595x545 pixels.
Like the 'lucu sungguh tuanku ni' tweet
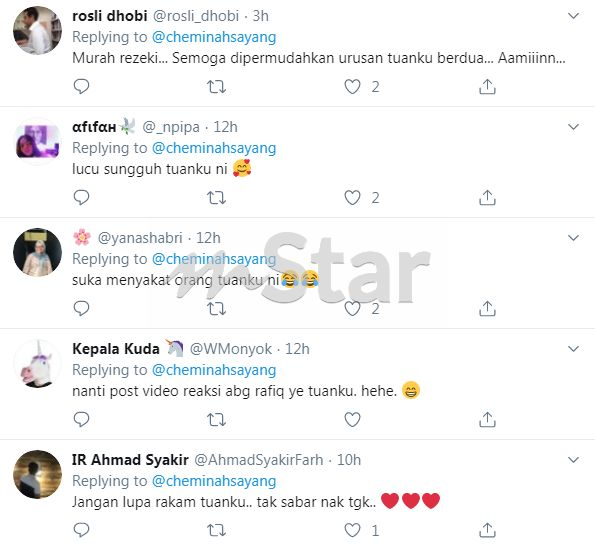[352, 198]
